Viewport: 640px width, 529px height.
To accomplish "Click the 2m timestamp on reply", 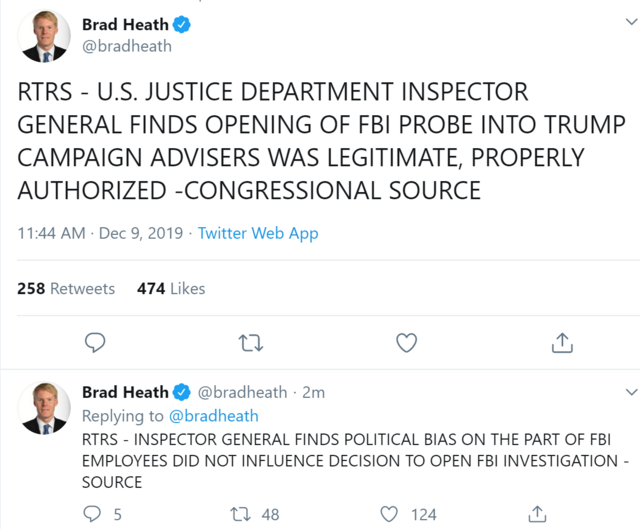I will pos(314,392).
